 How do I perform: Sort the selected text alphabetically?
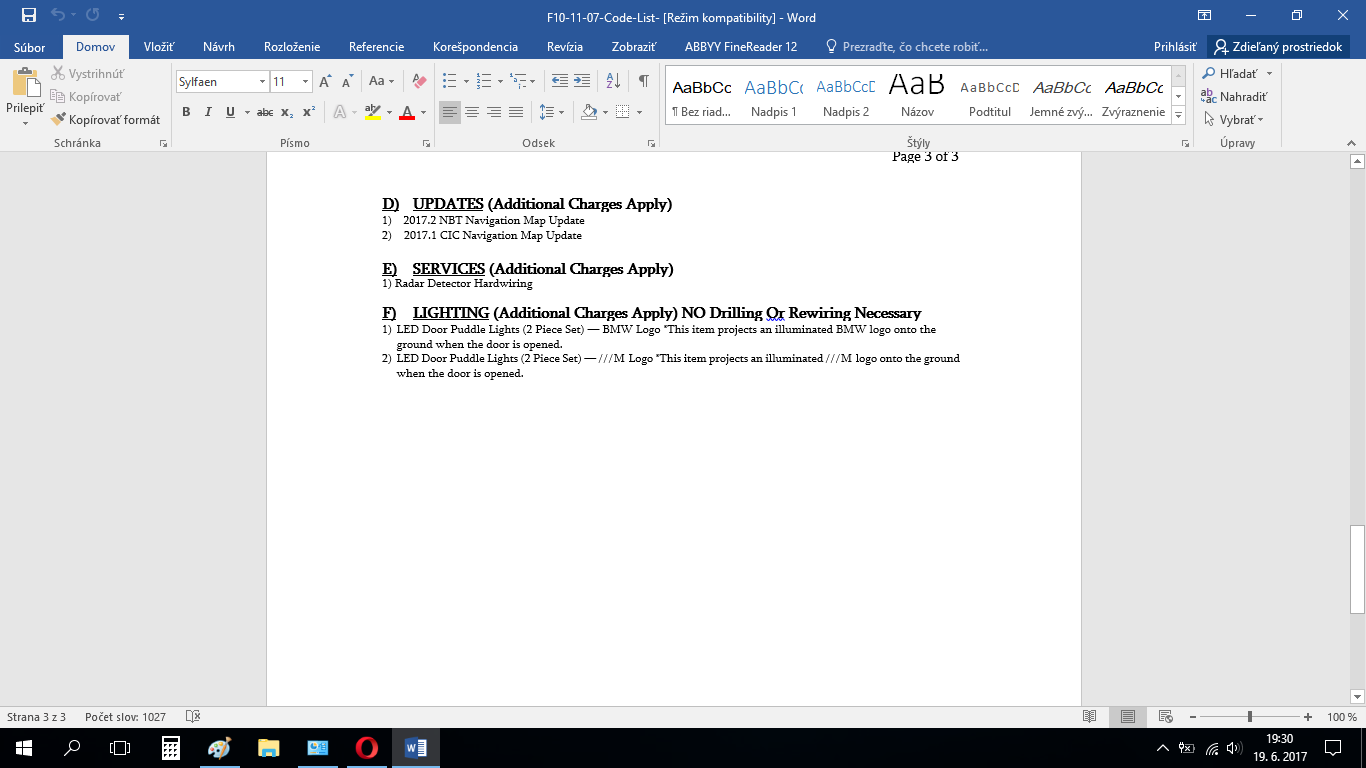point(614,82)
